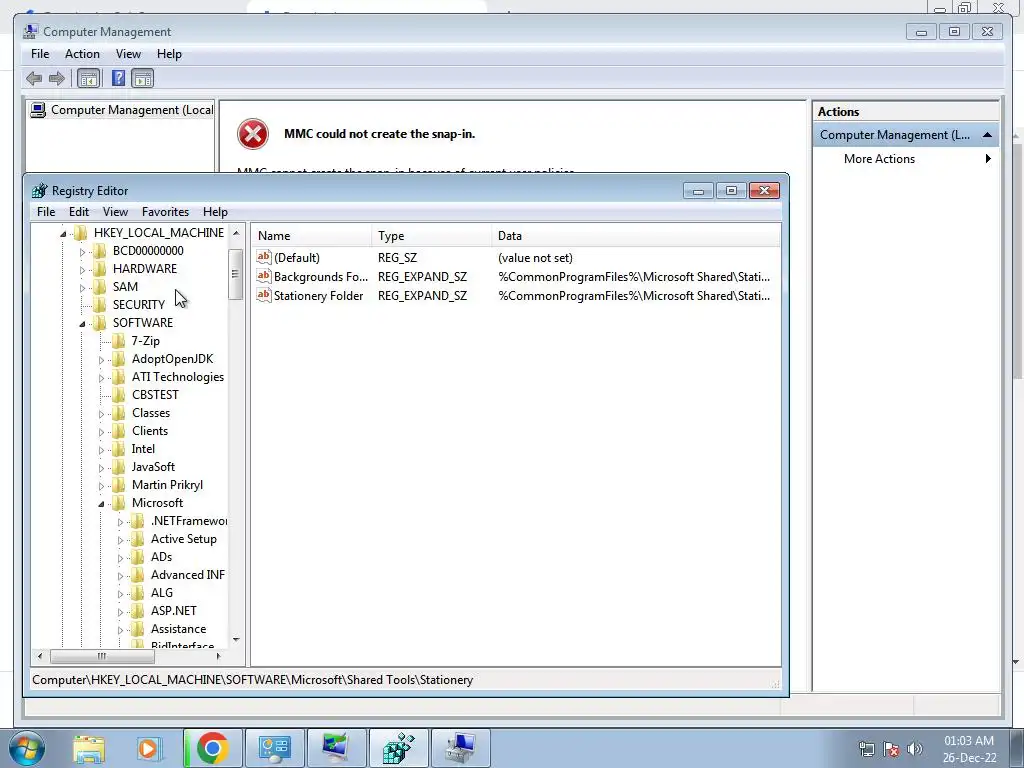The width and height of the screenshot is (1024, 768).
Task: Collapse the HKEY_LOCAL_MACHINE tree node
Action: 63,233
